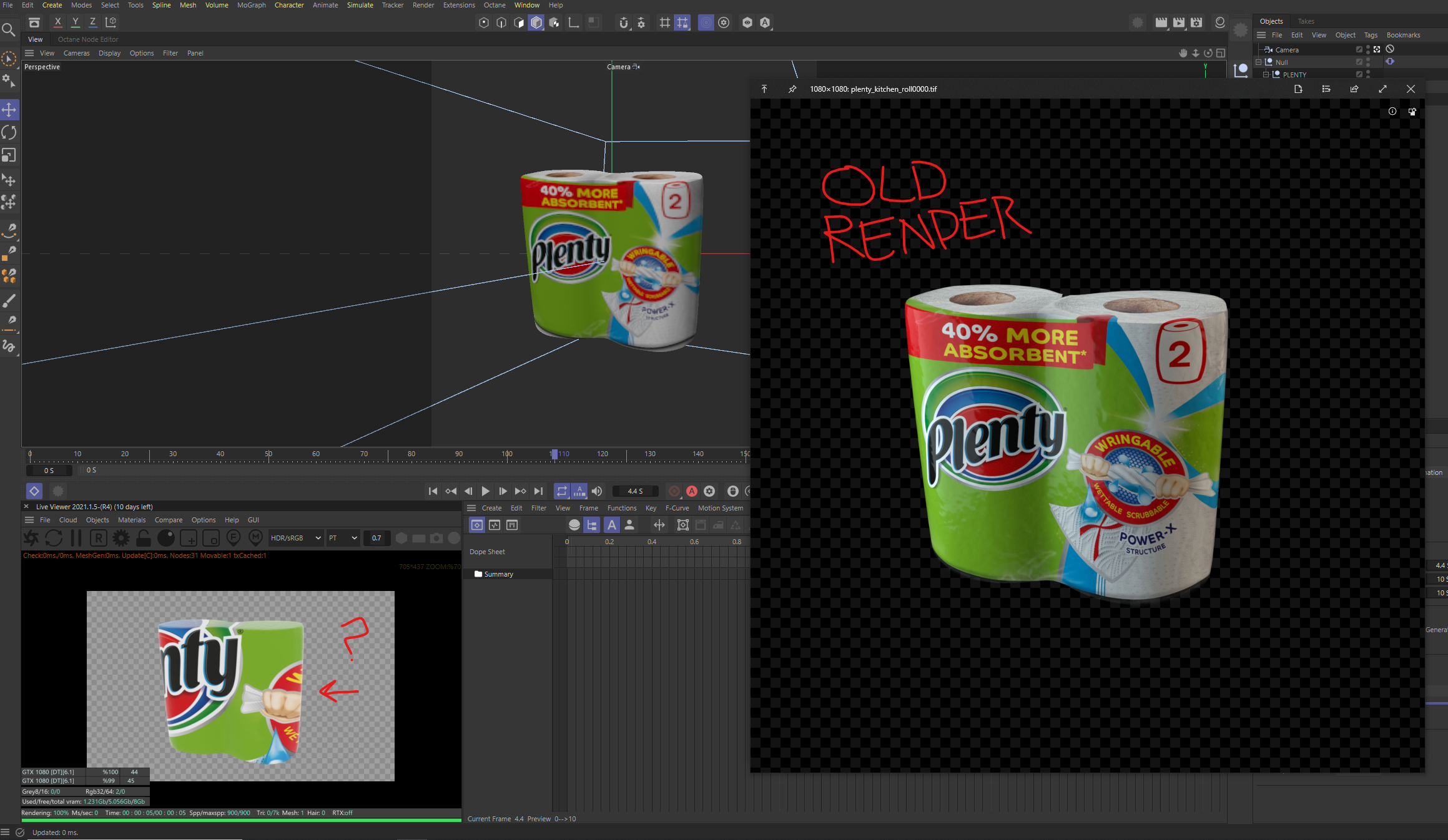The height and width of the screenshot is (840, 1448).
Task: Select the Model mode cube icon
Action: pyautogui.click(x=536, y=22)
